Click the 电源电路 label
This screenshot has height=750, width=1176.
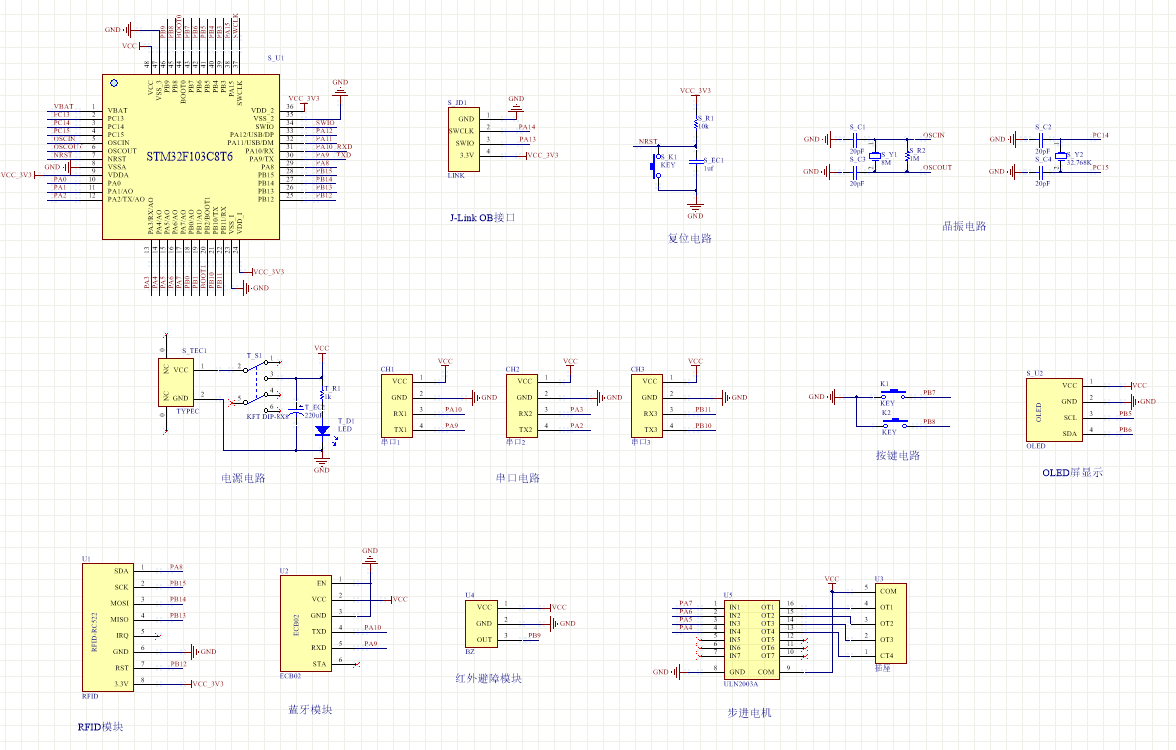[243, 478]
